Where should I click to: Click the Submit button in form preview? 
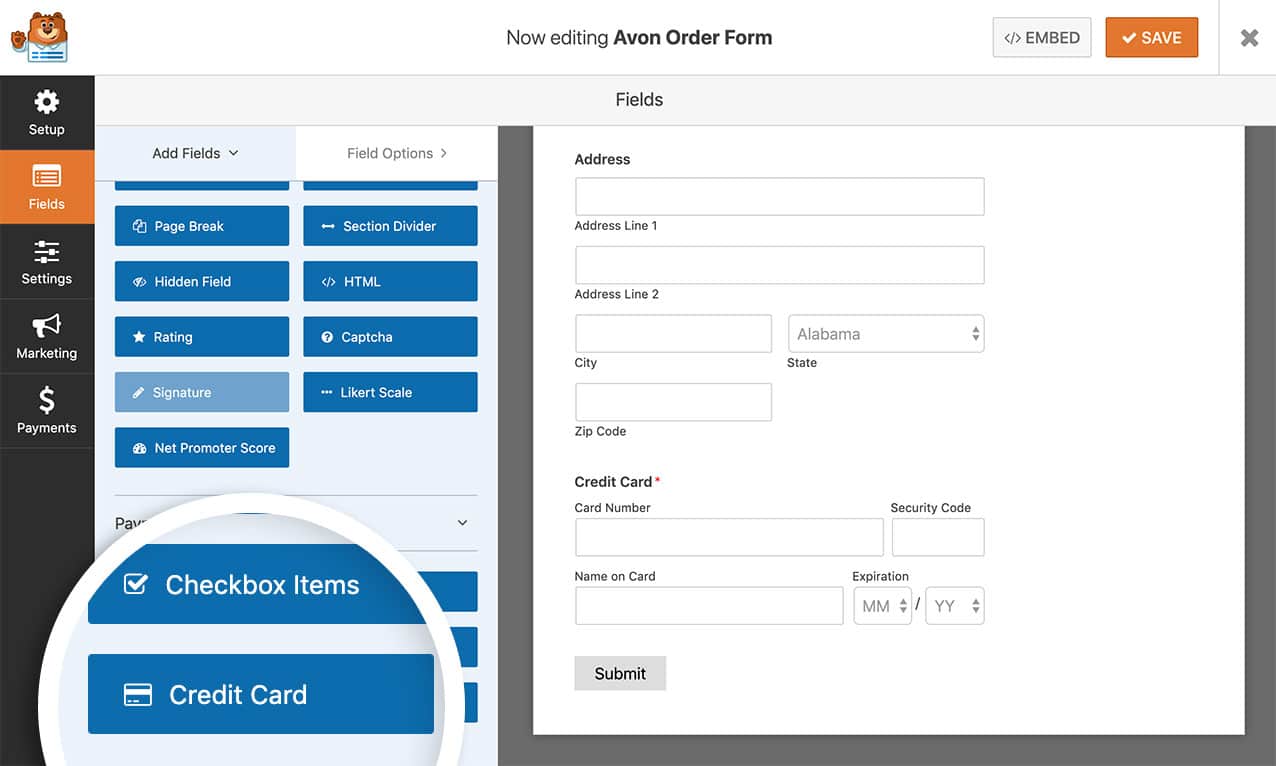(x=620, y=673)
